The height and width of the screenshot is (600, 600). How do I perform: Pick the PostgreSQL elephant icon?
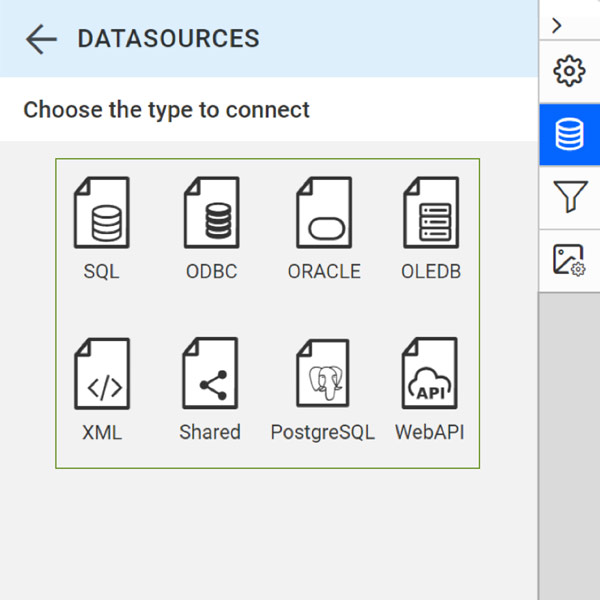pos(323,375)
